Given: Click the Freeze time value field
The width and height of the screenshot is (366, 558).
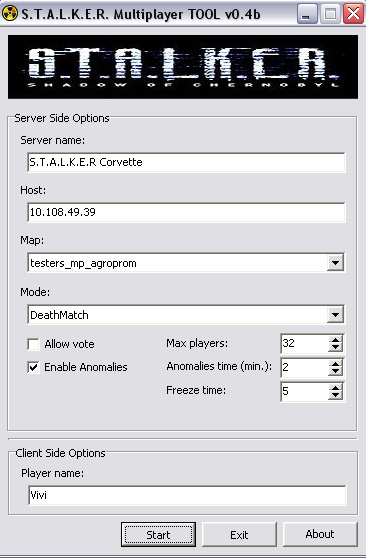Looking at the screenshot, I should [304, 391].
